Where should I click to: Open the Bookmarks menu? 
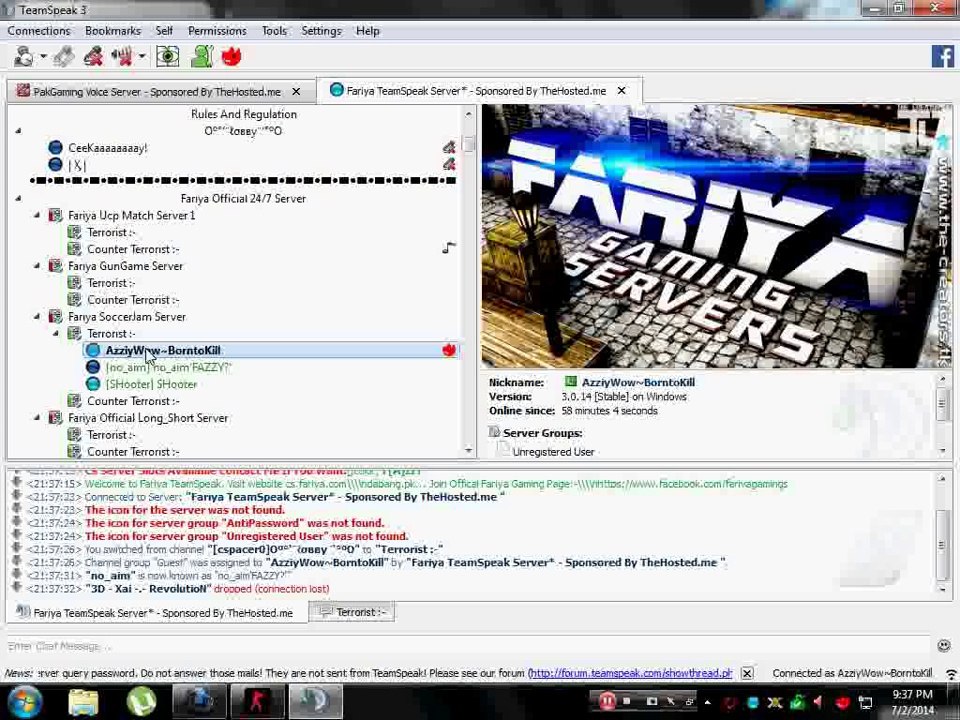pos(113,31)
